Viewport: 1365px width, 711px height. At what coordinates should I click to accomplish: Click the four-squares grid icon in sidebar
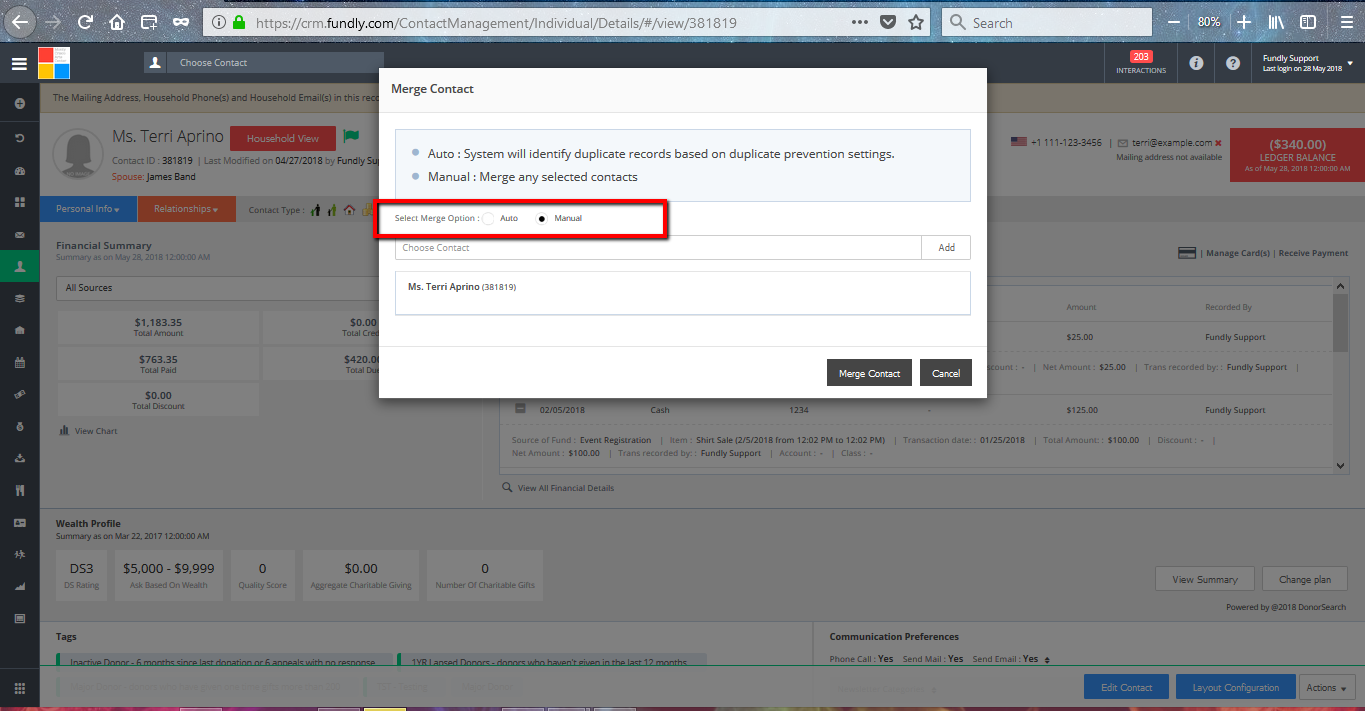pyautogui.click(x=19, y=202)
